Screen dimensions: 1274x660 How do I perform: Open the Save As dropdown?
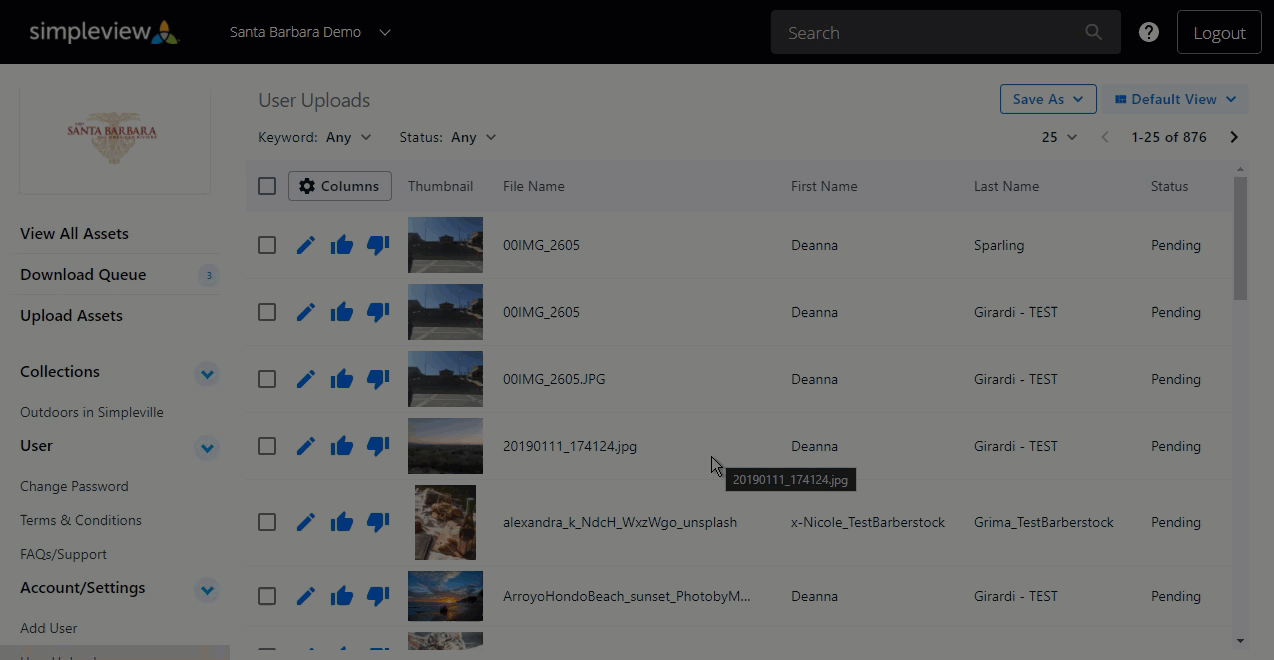(x=1048, y=99)
